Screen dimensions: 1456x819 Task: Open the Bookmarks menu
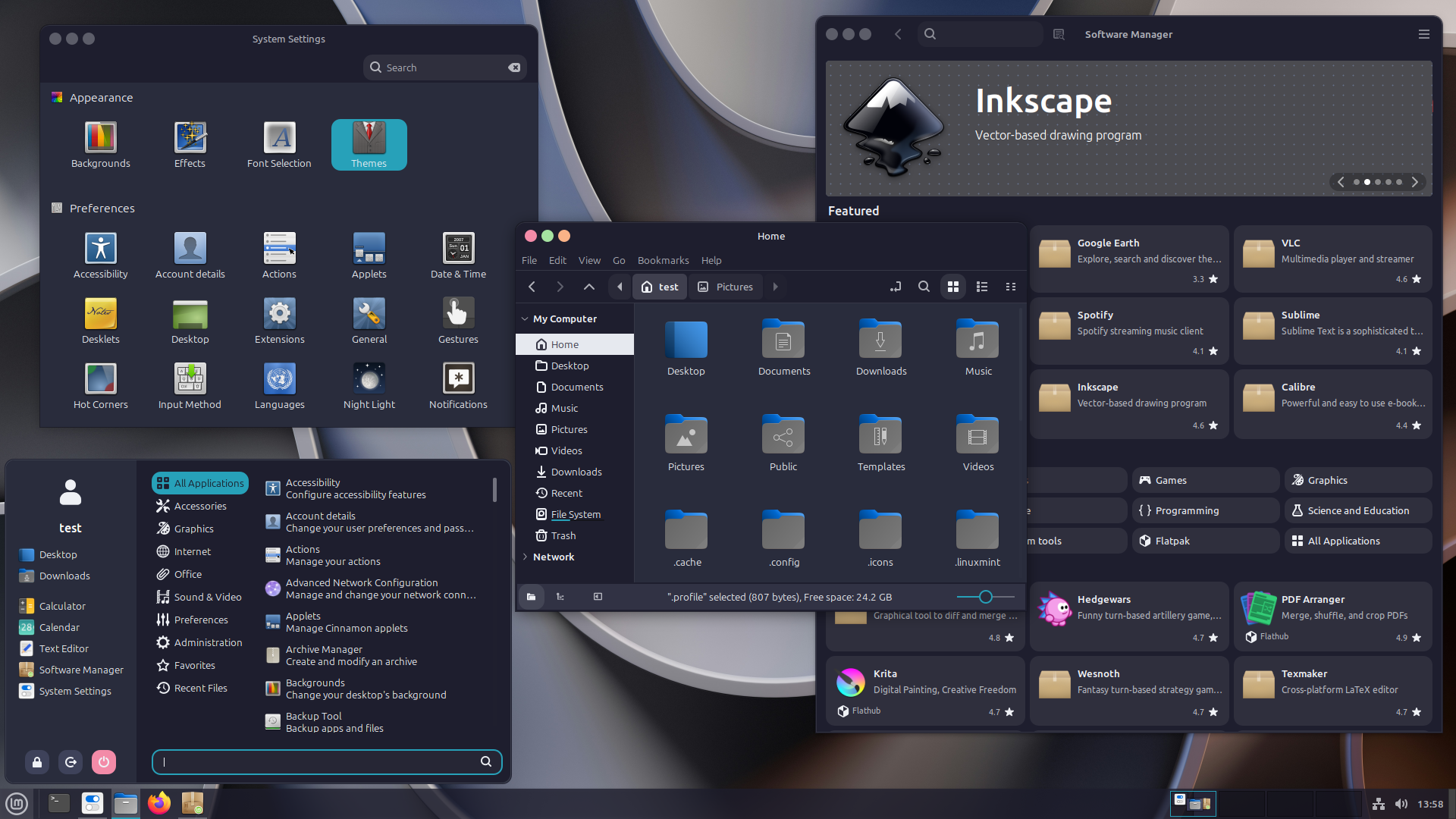point(663,260)
